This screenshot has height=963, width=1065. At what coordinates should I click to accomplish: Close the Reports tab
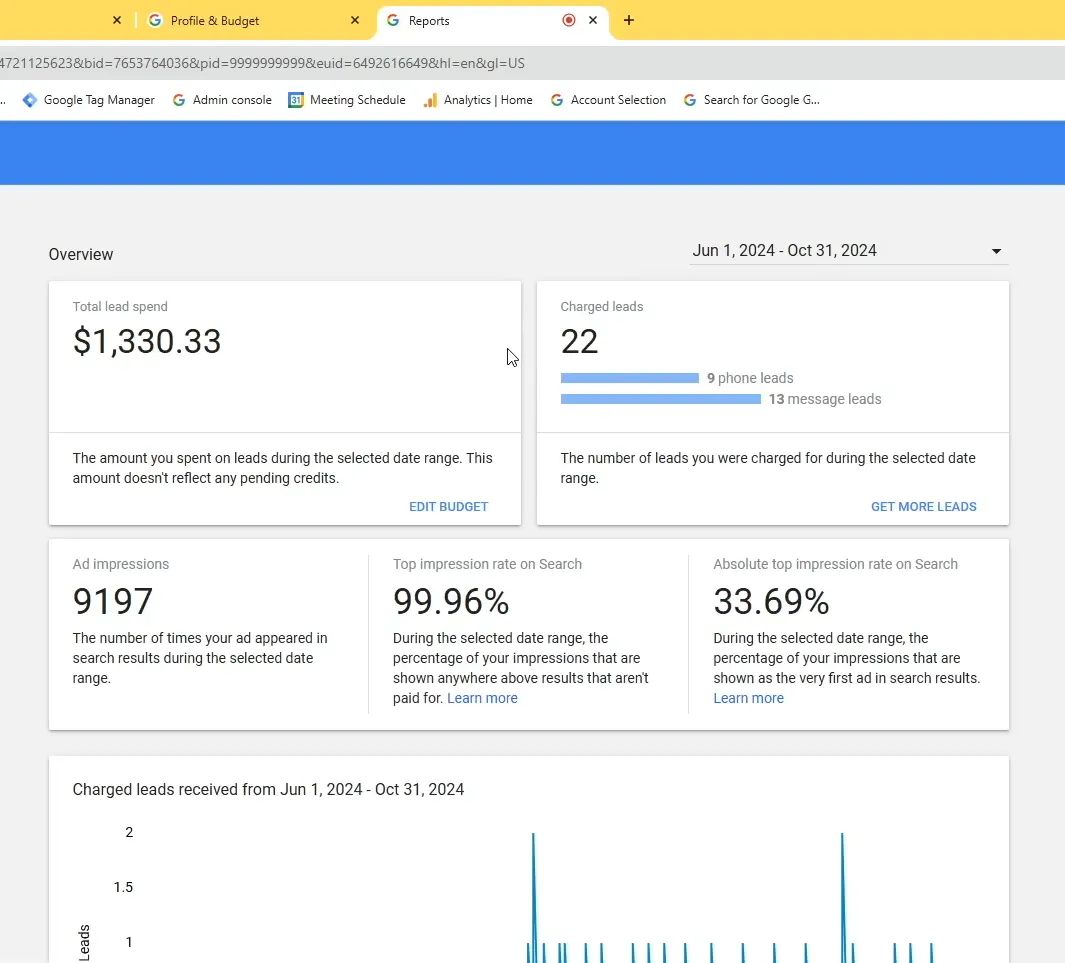[x=593, y=20]
